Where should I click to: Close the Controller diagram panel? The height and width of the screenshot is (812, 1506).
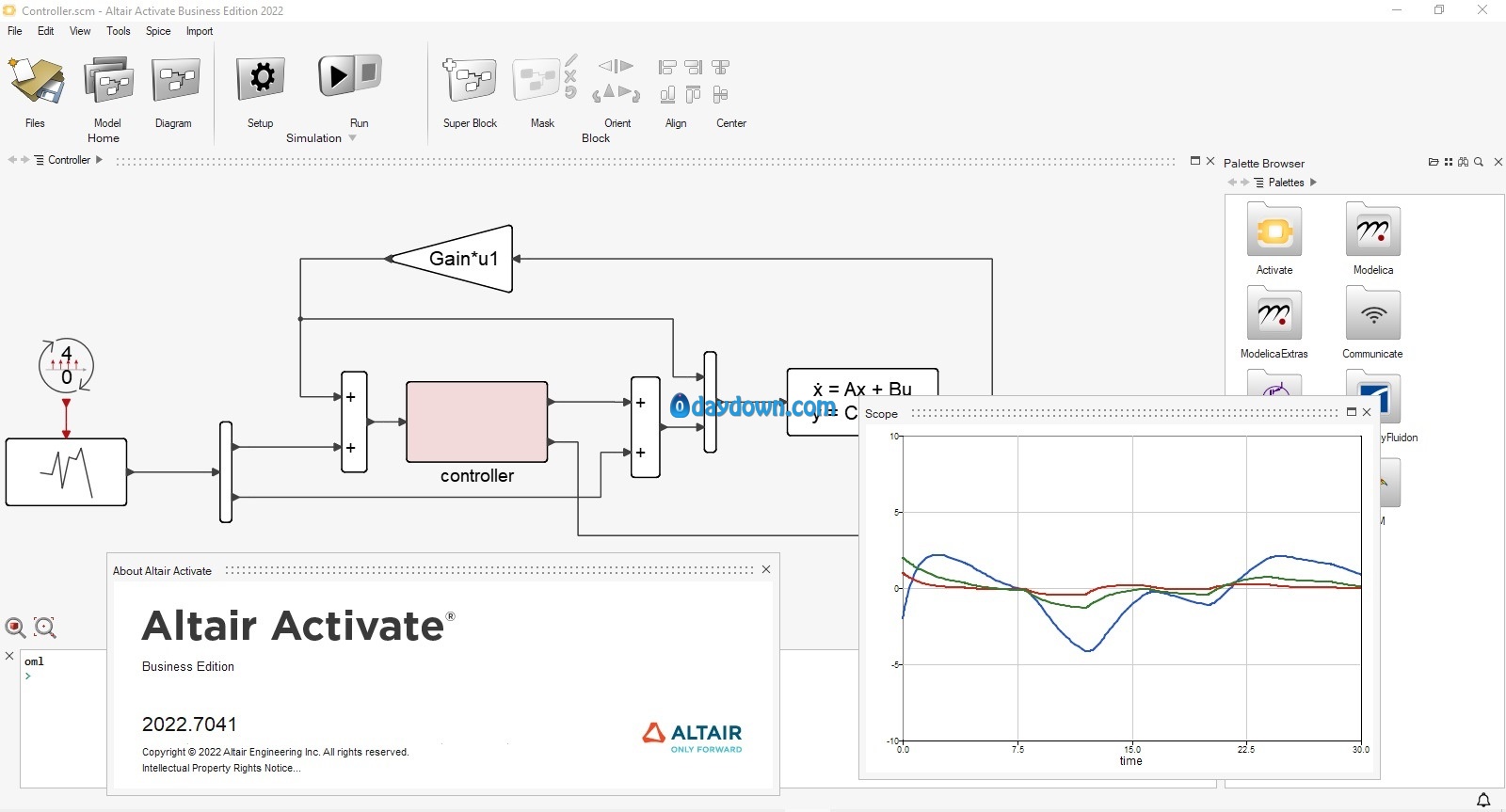tap(1210, 161)
